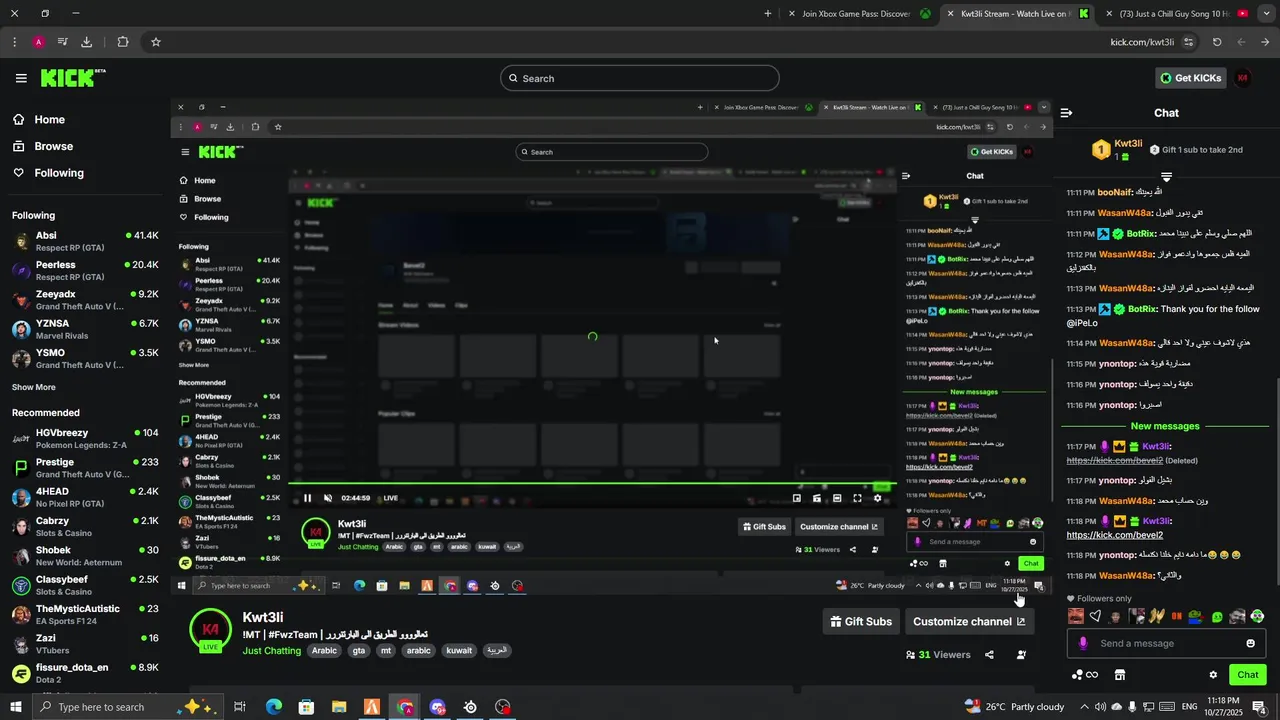Open Windows Task View

(240, 707)
